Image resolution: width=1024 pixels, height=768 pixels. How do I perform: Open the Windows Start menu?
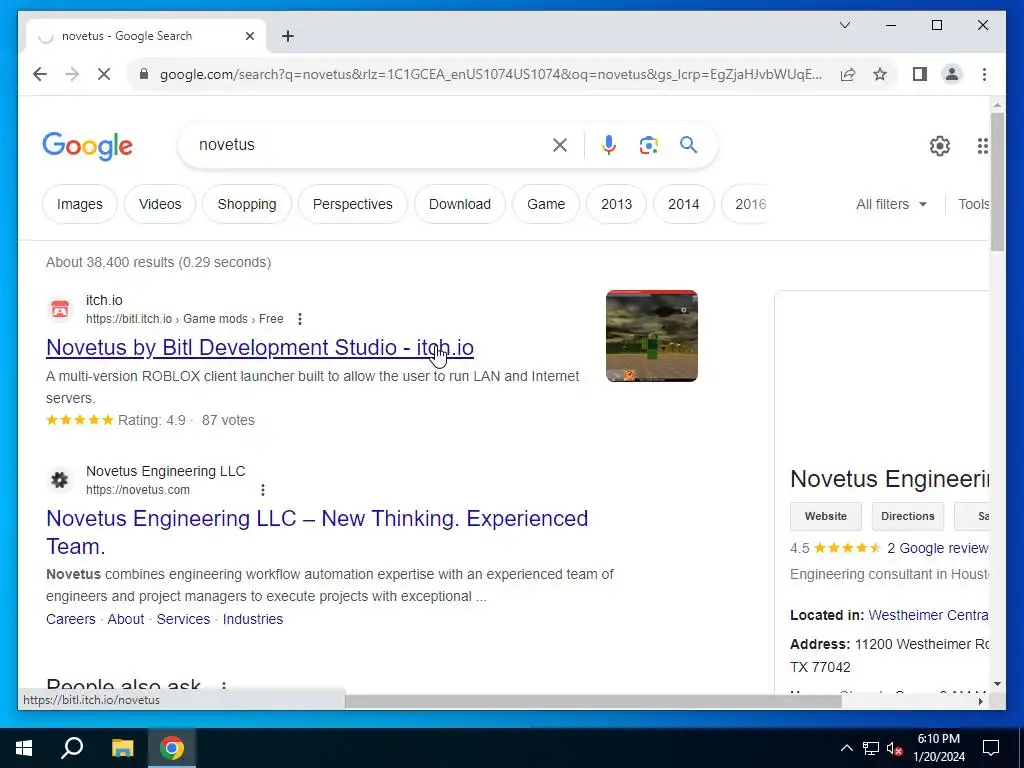click(x=24, y=748)
